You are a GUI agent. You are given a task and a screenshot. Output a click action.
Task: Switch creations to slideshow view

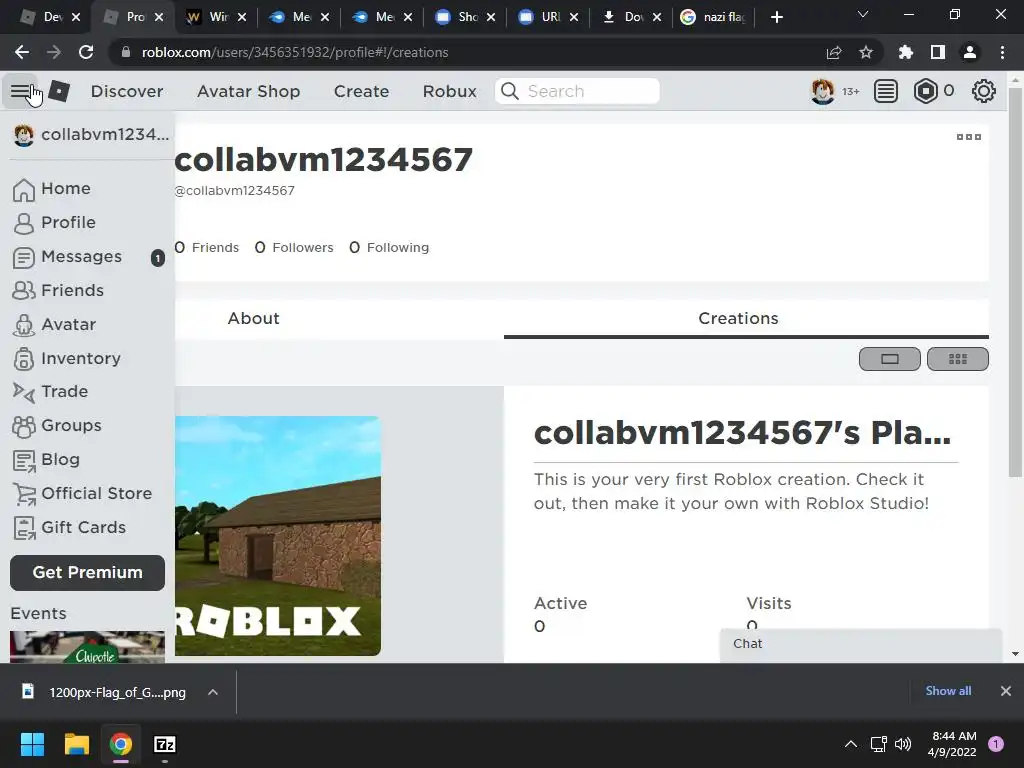click(x=889, y=359)
